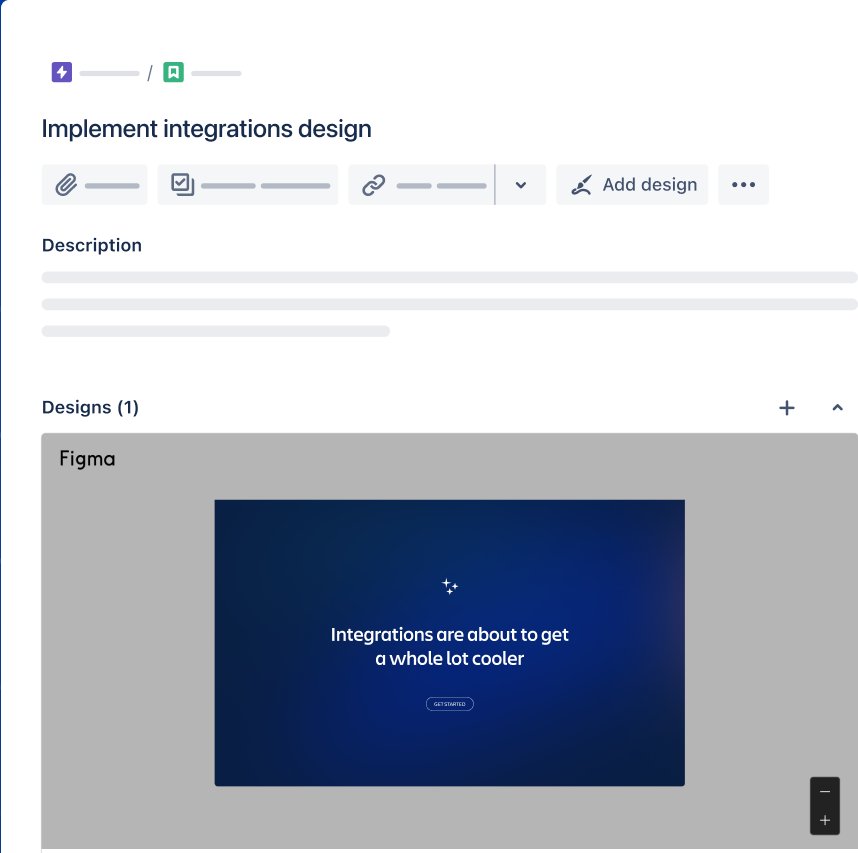Collapse the Designs section with the chevron
Screen dimensions: 858x853
click(x=837, y=408)
